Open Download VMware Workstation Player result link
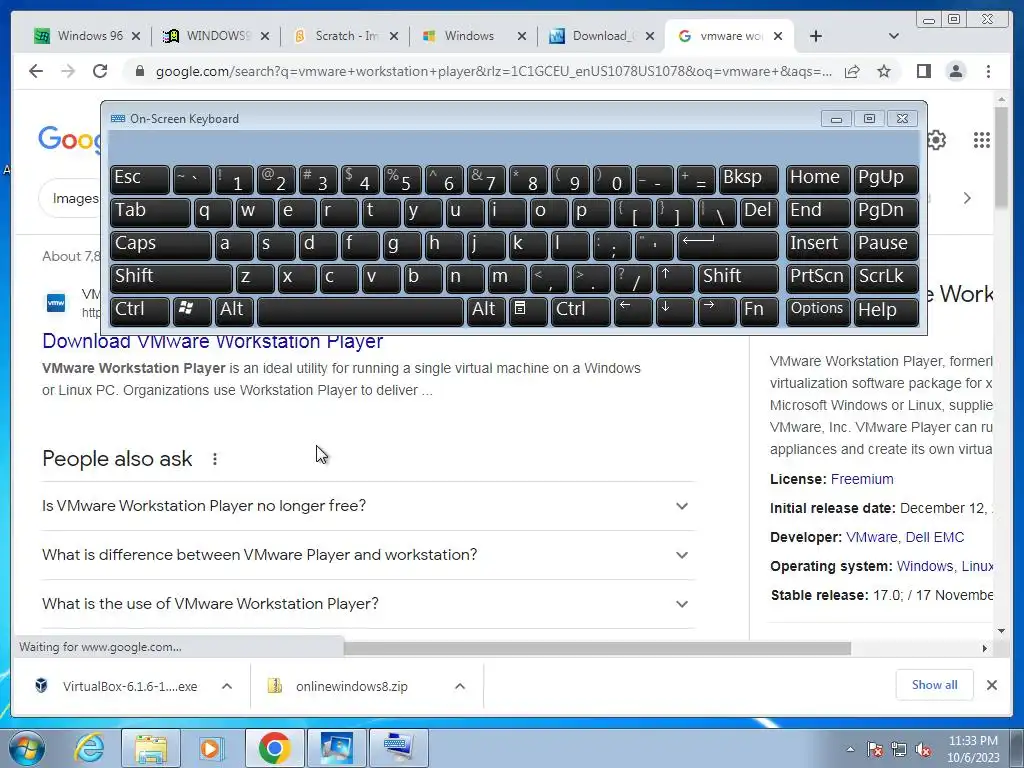1024x768 pixels. coord(213,342)
